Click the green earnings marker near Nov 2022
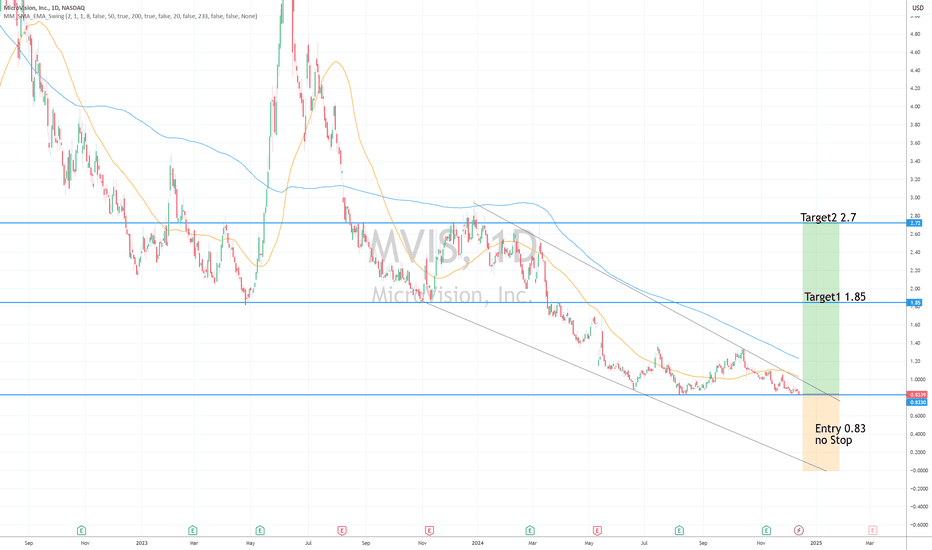The image size is (932, 550). 81,530
